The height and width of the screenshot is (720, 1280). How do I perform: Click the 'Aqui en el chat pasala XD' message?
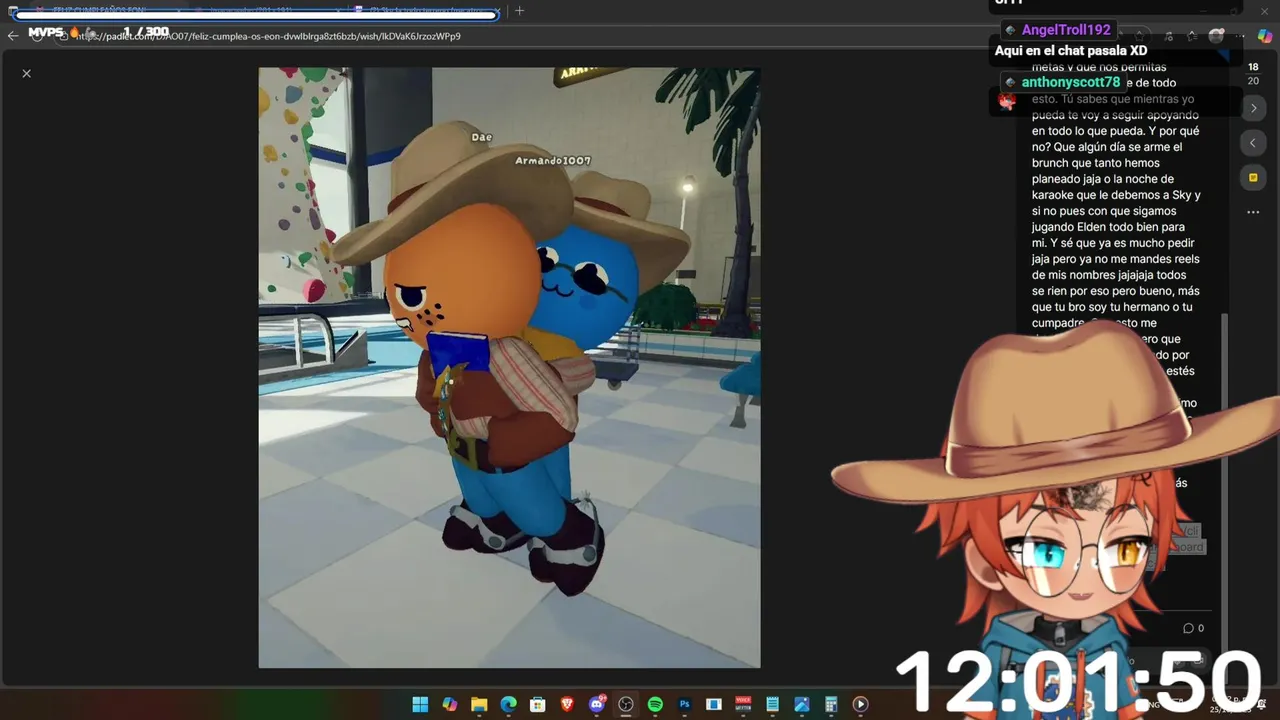pos(1071,51)
